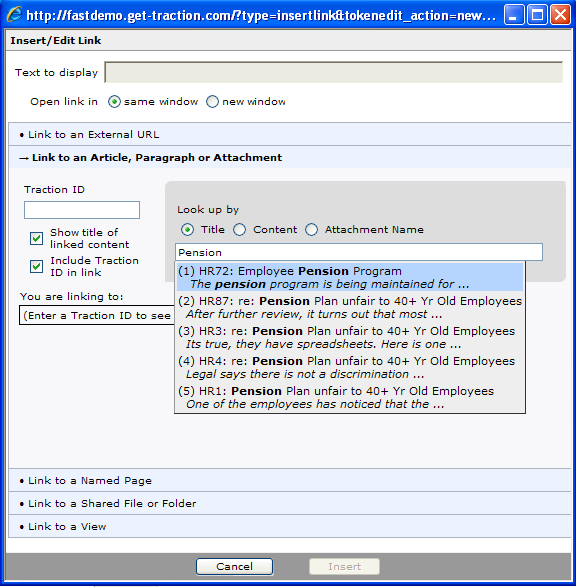576x587 pixels.
Task: Click the Internet Explorer icon in title bar
Action: point(14,15)
